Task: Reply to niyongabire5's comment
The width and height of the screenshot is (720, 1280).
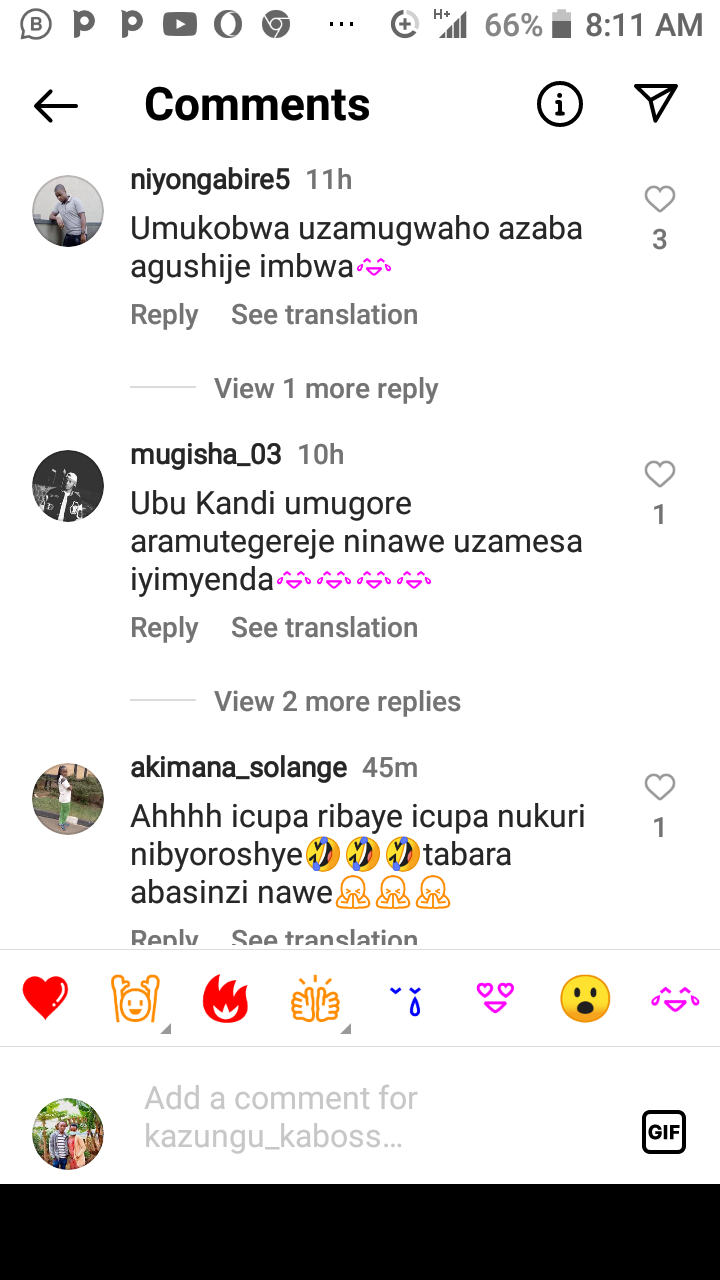Action: (x=164, y=315)
